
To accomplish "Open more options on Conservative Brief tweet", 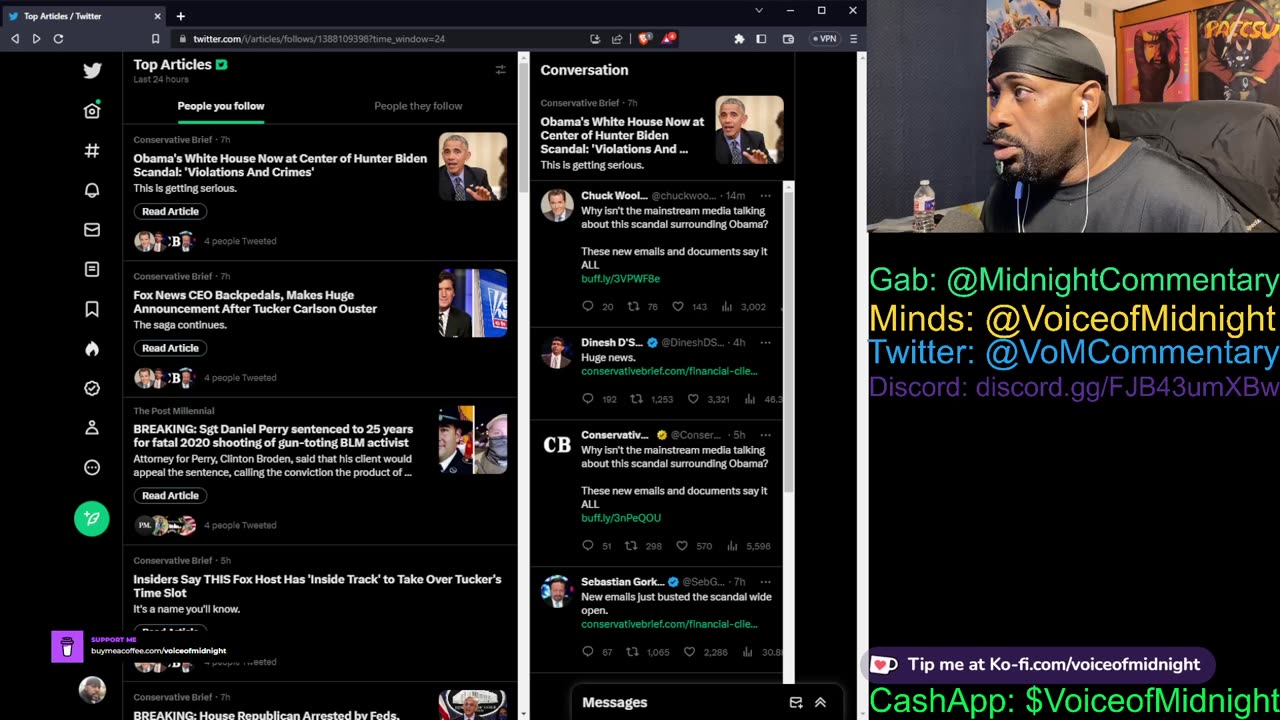I will pos(765,435).
